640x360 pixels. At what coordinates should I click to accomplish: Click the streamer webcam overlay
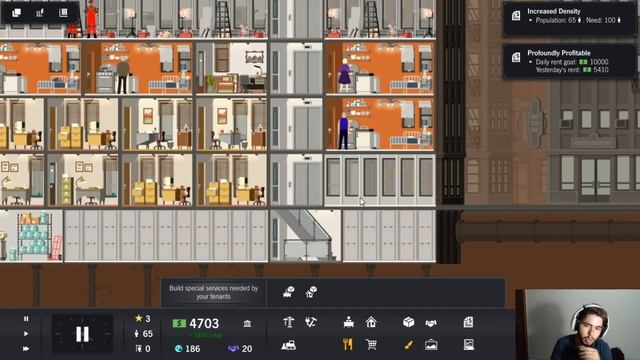tap(578, 325)
